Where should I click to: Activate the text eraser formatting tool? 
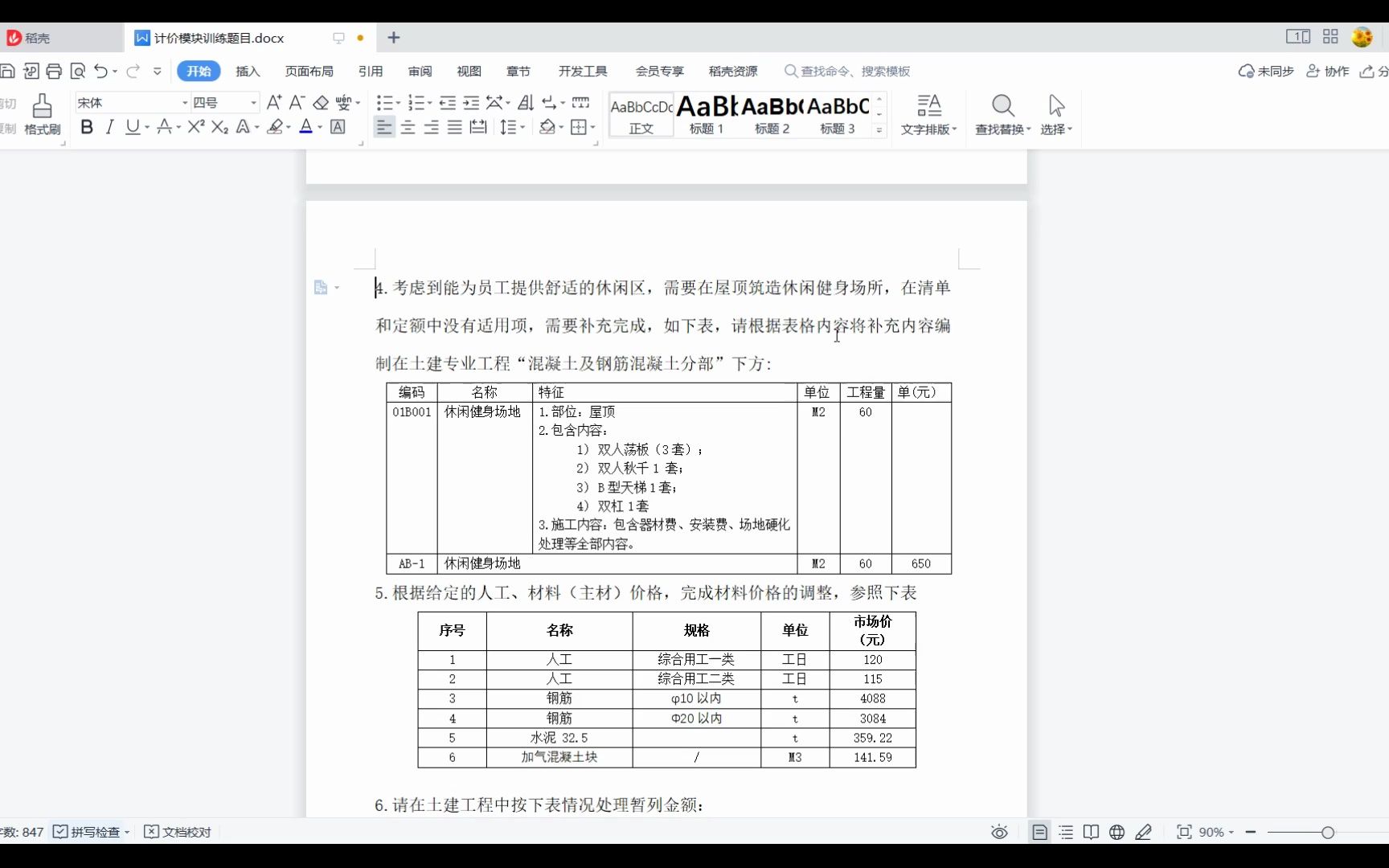point(322,103)
